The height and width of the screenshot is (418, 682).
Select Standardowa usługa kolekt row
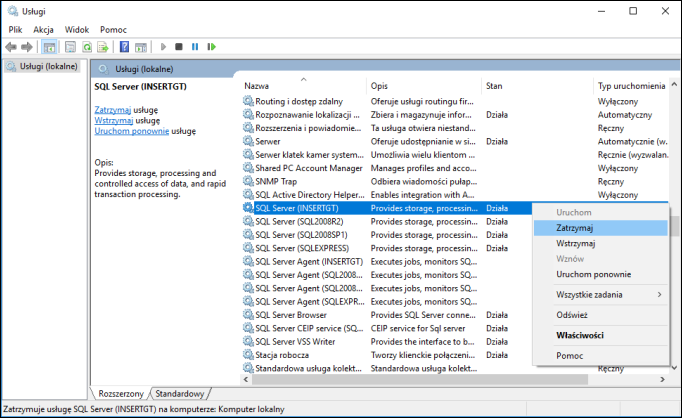pos(455,368)
